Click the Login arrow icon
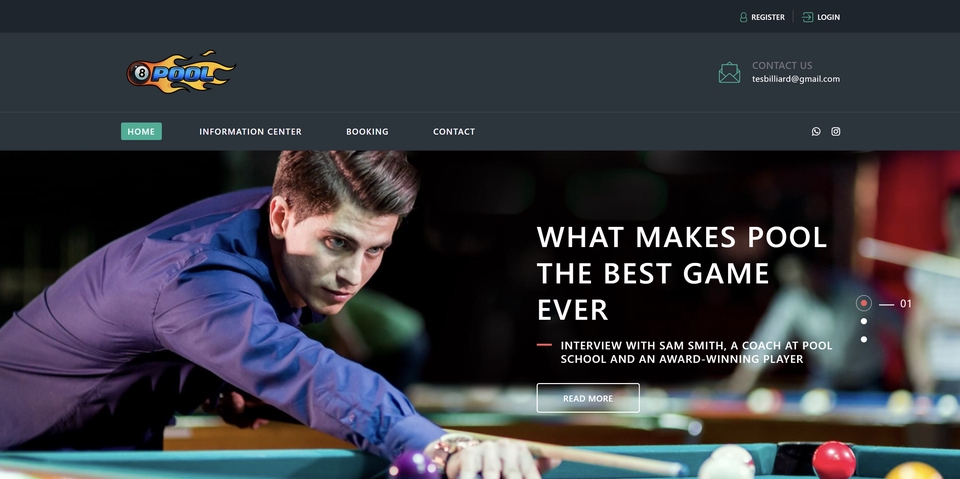 pos(808,17)
